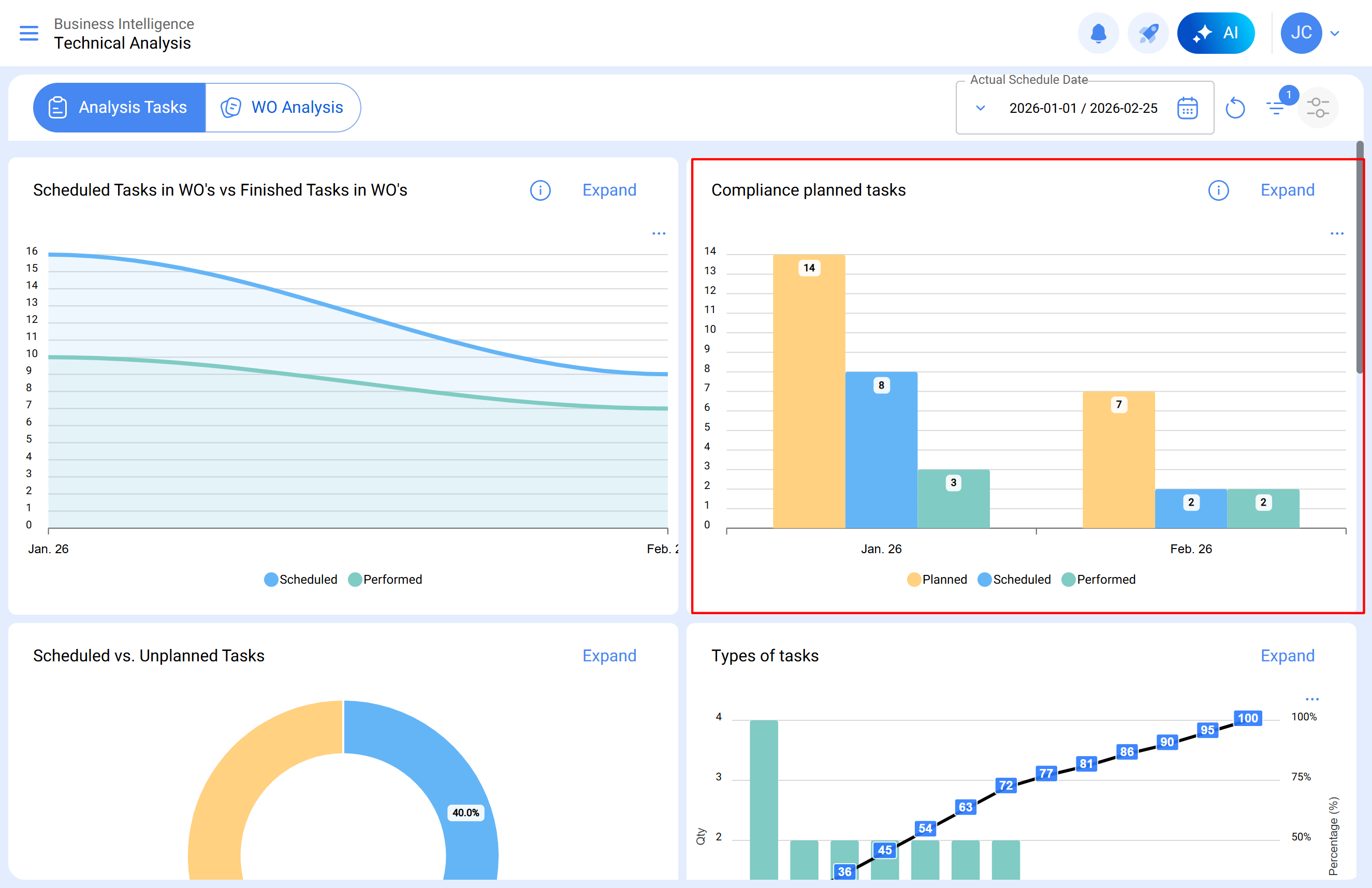Image resolution: width=1372 pixels, height=888 pixels.
Task: Open three-dot menu on Compliance chart
Action: (x=1336, y=233)
